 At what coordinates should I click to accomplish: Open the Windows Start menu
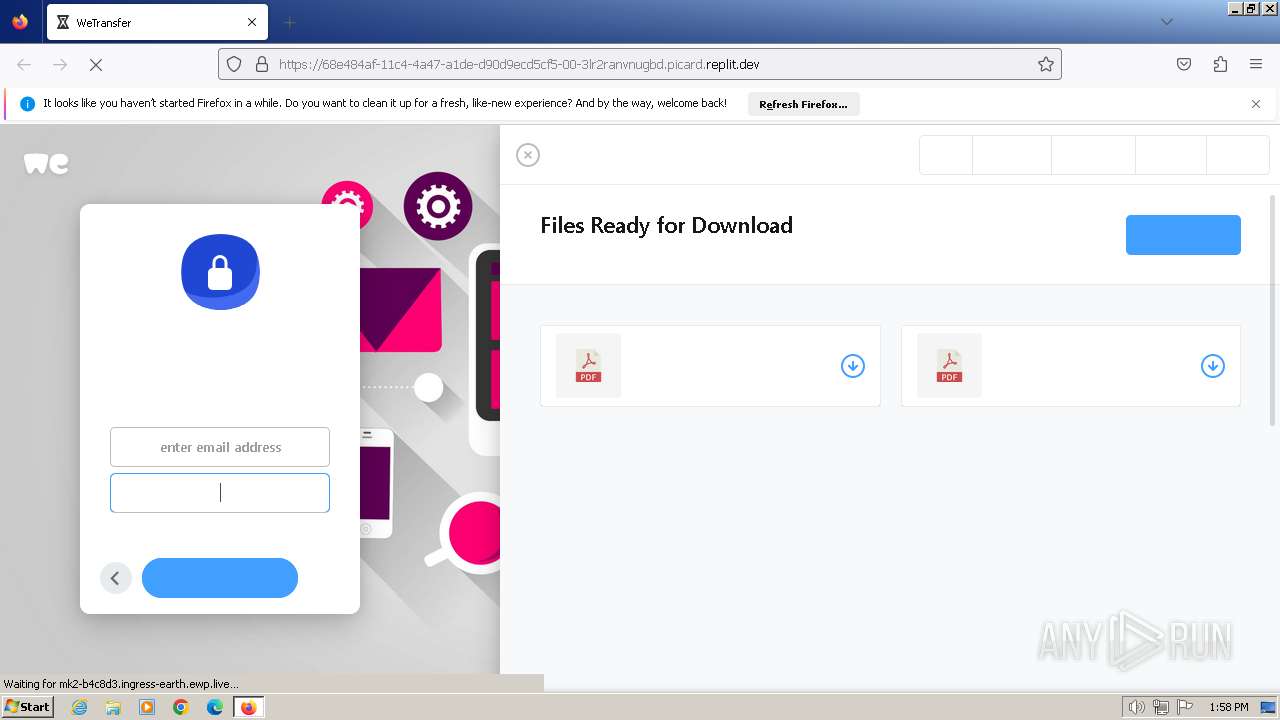(27, 707)
